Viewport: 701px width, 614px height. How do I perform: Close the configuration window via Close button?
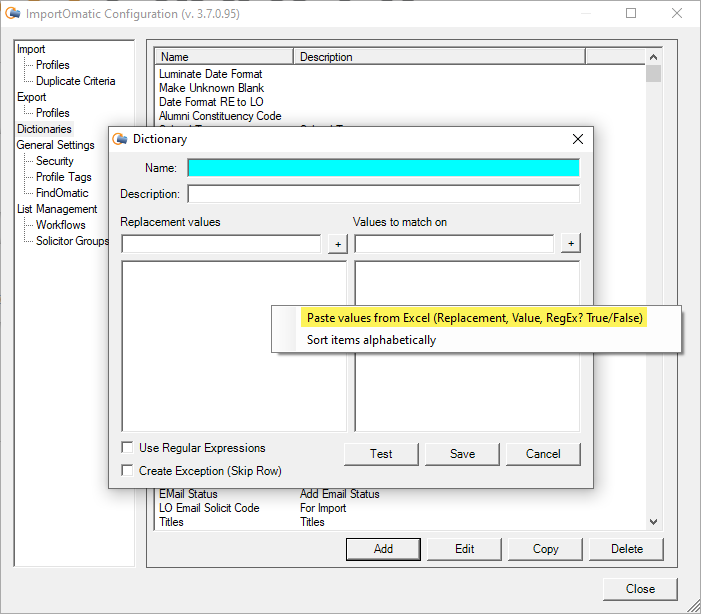[640, 589]
